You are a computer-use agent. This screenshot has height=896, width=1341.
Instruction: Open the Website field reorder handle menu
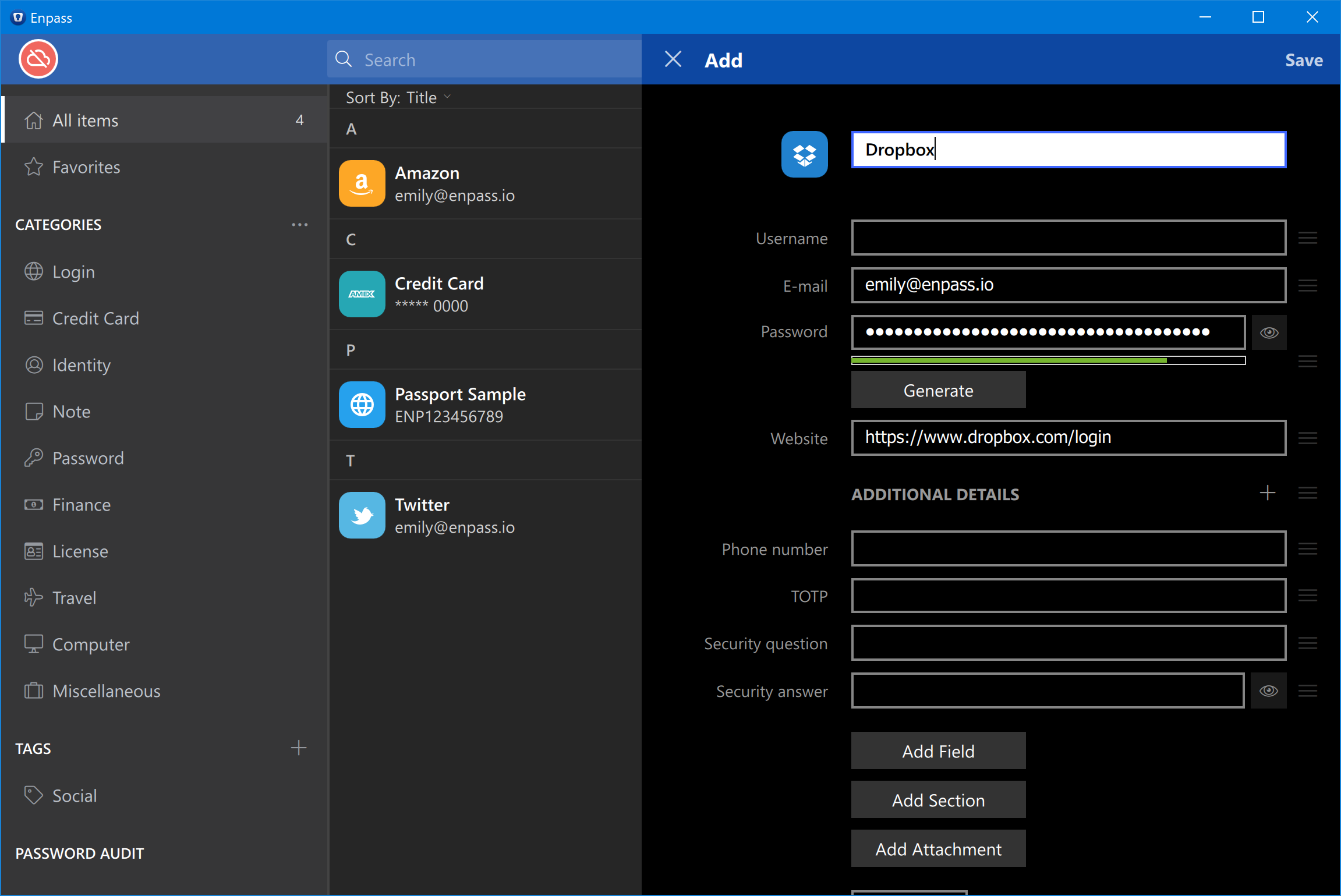1307,438
